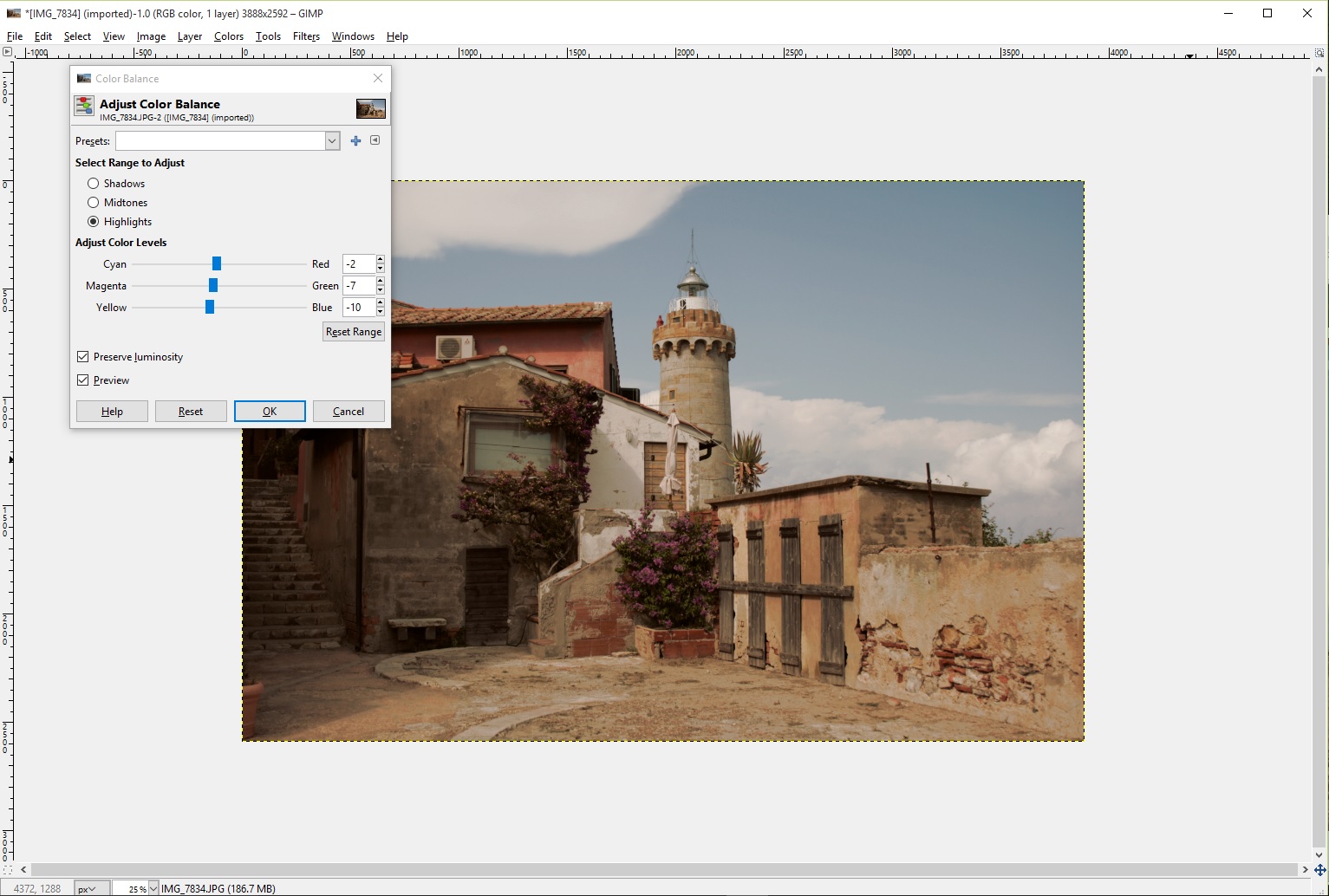
Task: Open the View menu
Action: pos(114,36)
